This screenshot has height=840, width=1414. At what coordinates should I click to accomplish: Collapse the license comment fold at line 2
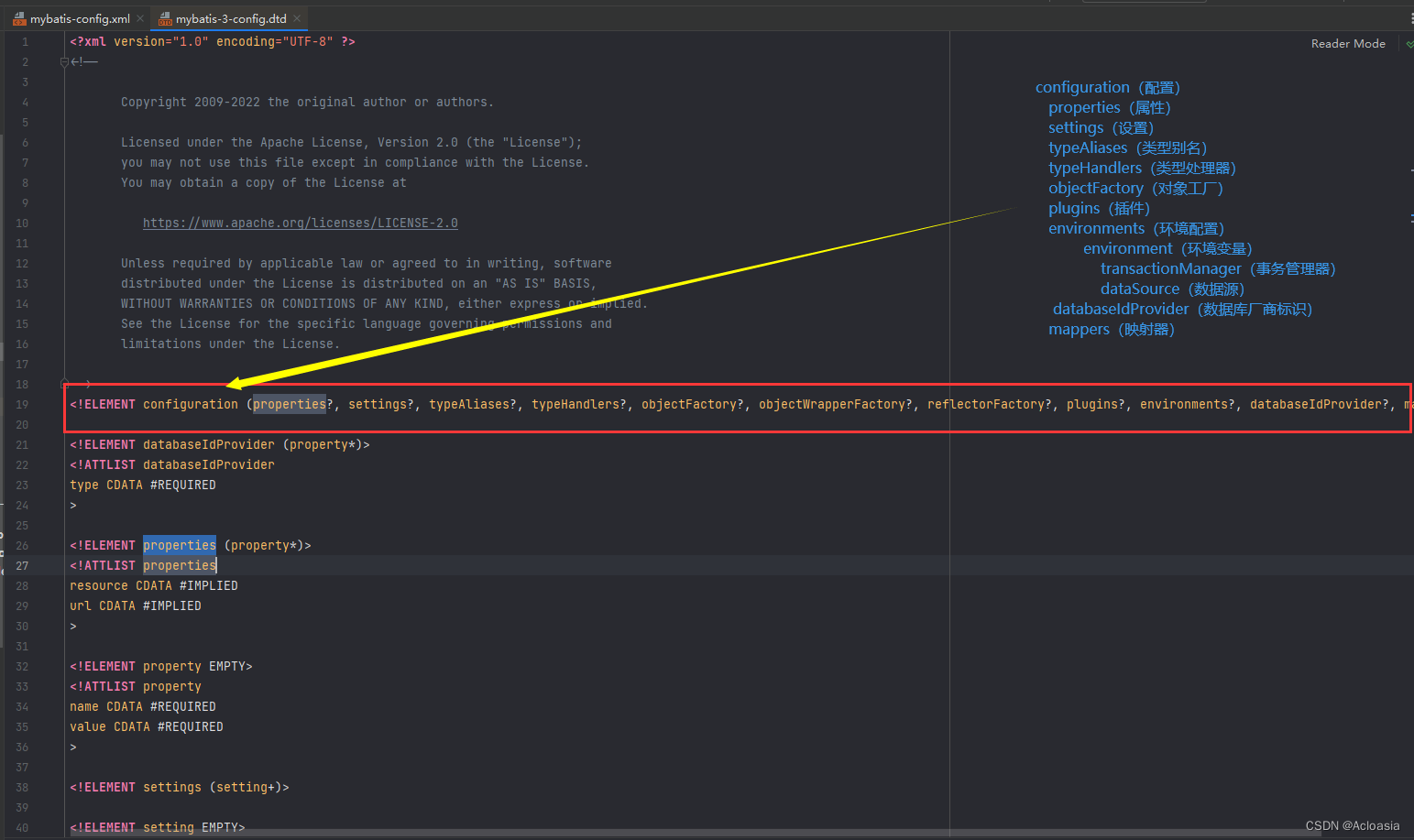63,61
